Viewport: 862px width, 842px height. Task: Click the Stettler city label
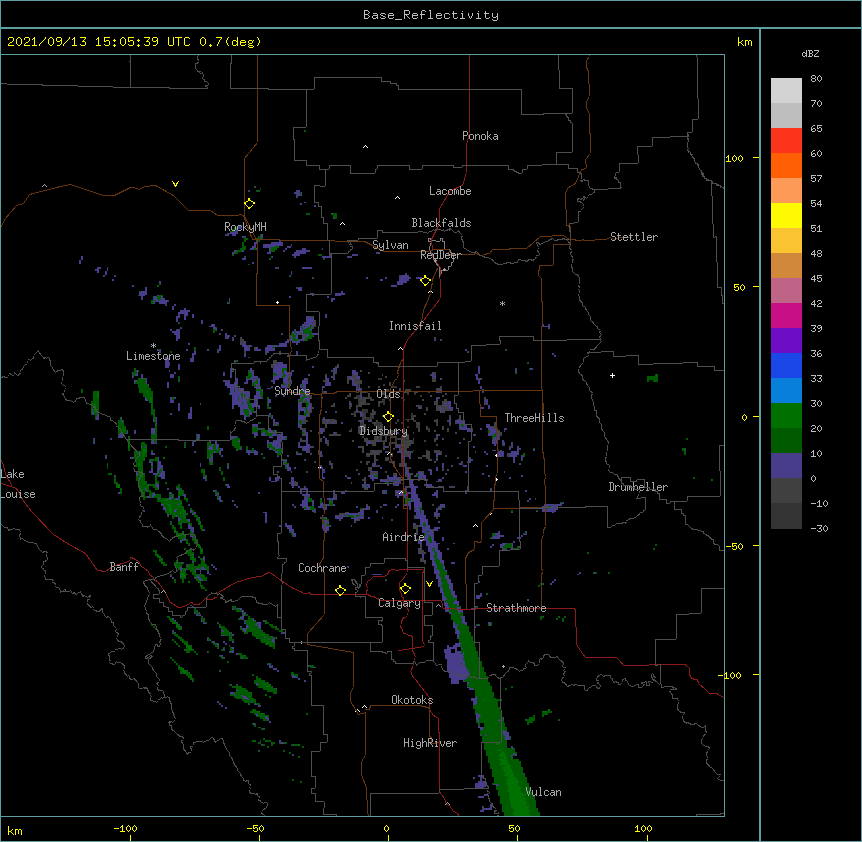[634, 237]
